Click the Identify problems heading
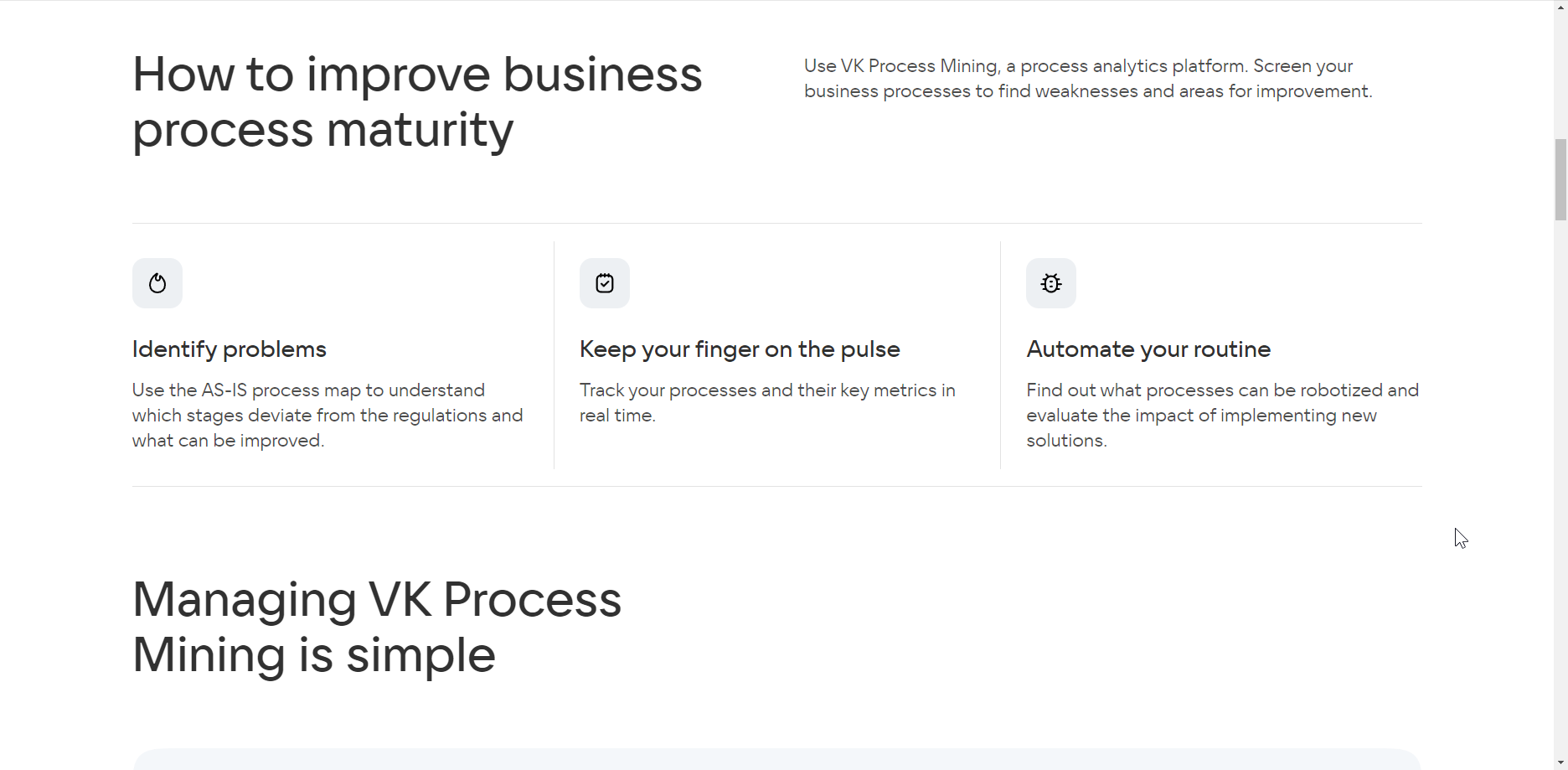Screen dimensions: 1568x770 [230, 349]
